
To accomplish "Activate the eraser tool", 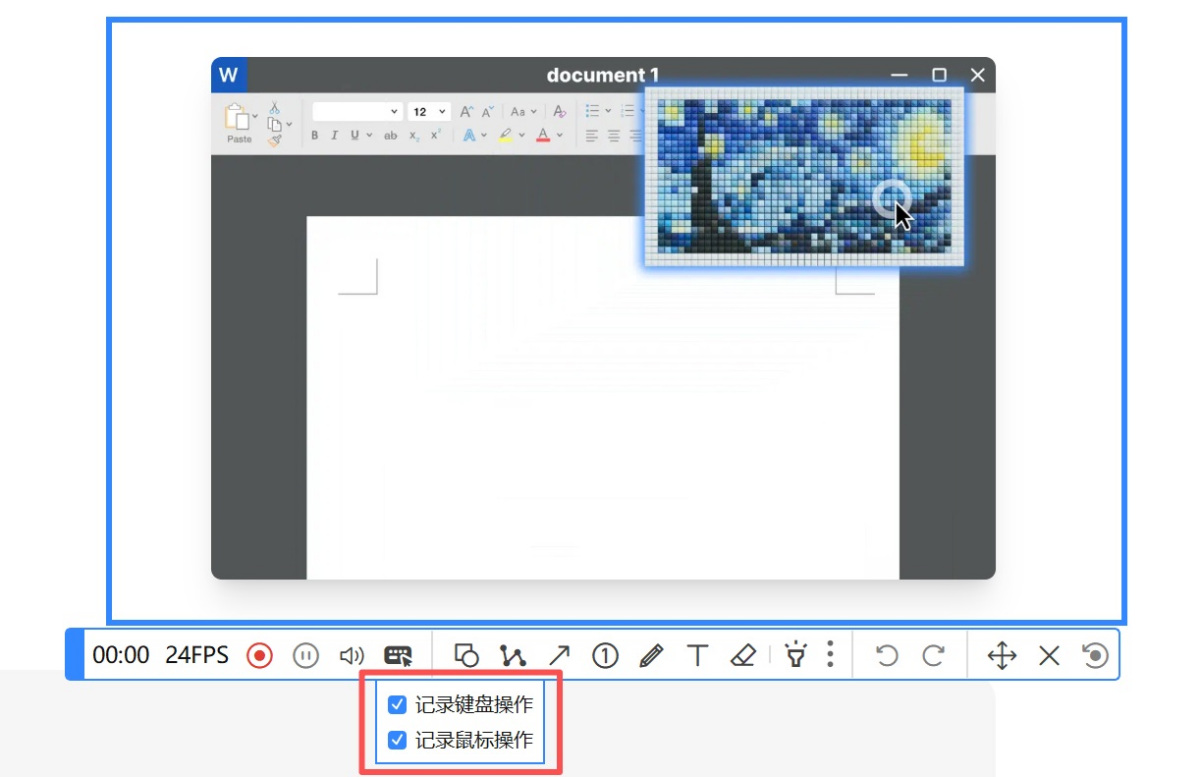I will [x=743, y=656].
